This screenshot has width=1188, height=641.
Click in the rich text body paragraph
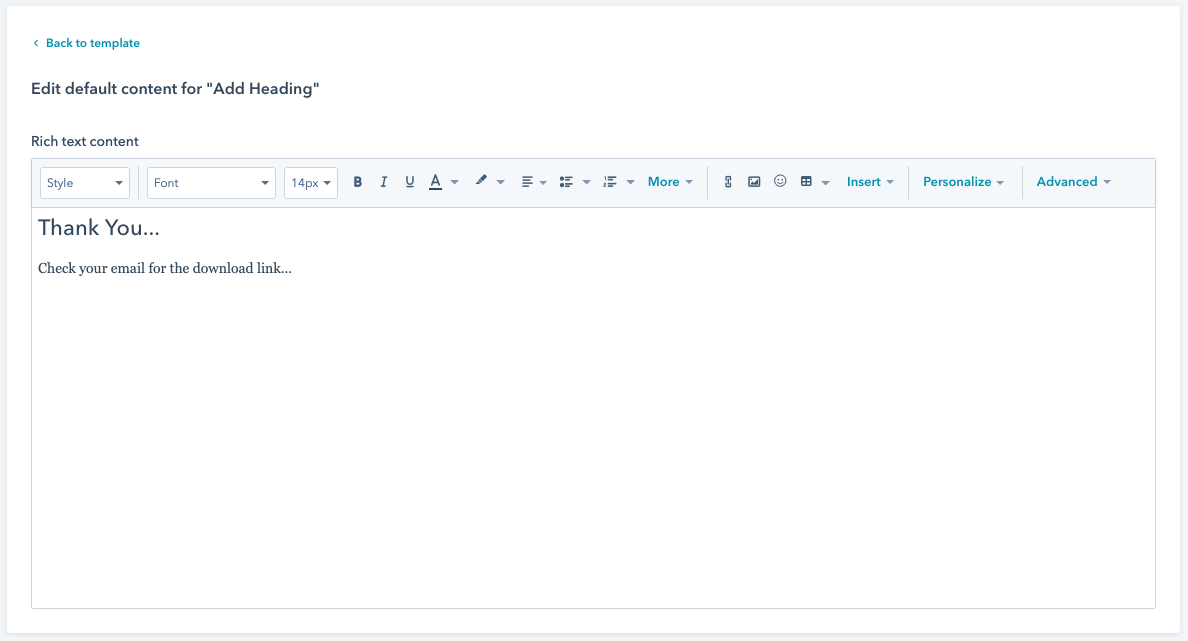pyautogui.click(x=165, y=269)
